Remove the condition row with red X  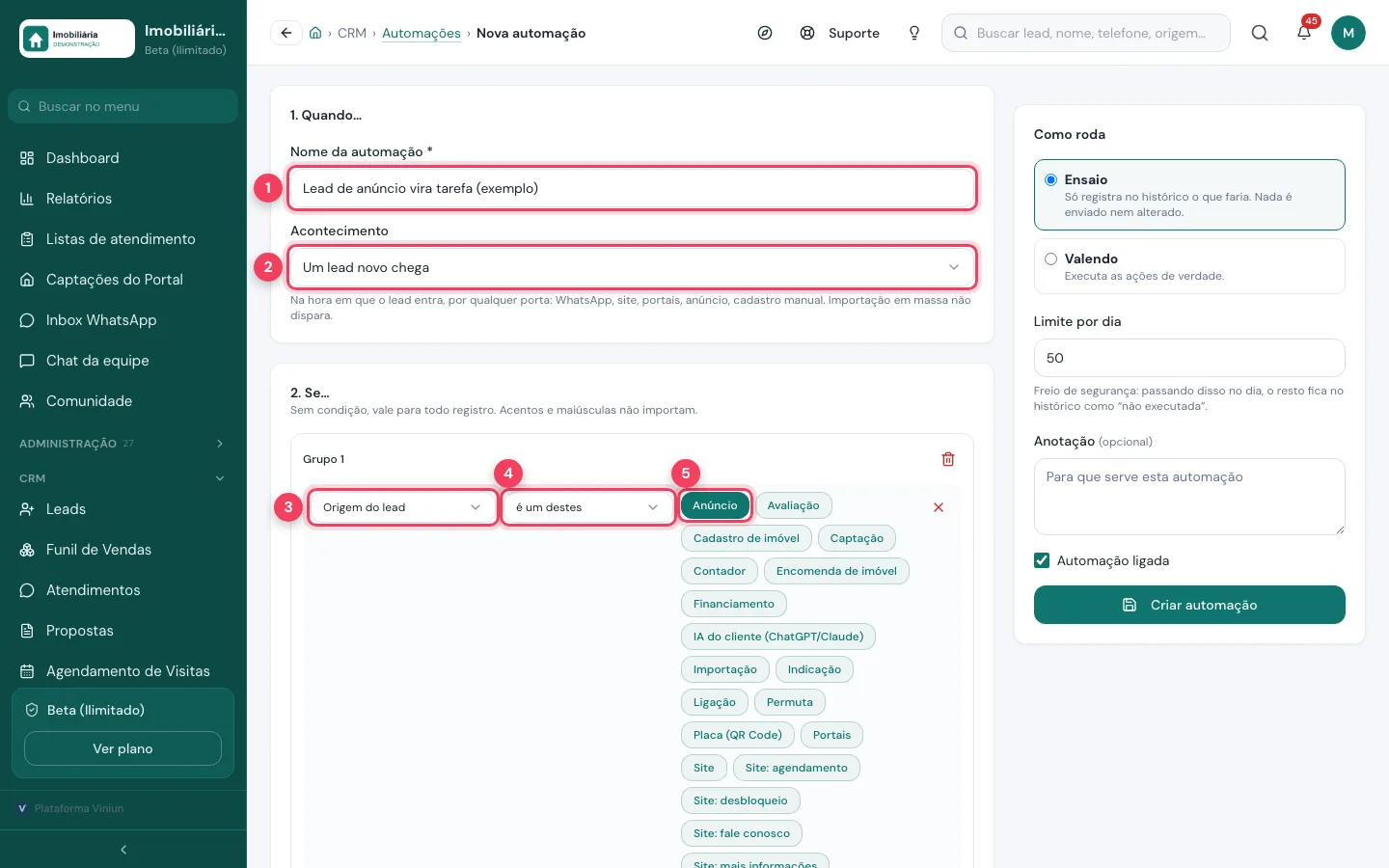939,507
